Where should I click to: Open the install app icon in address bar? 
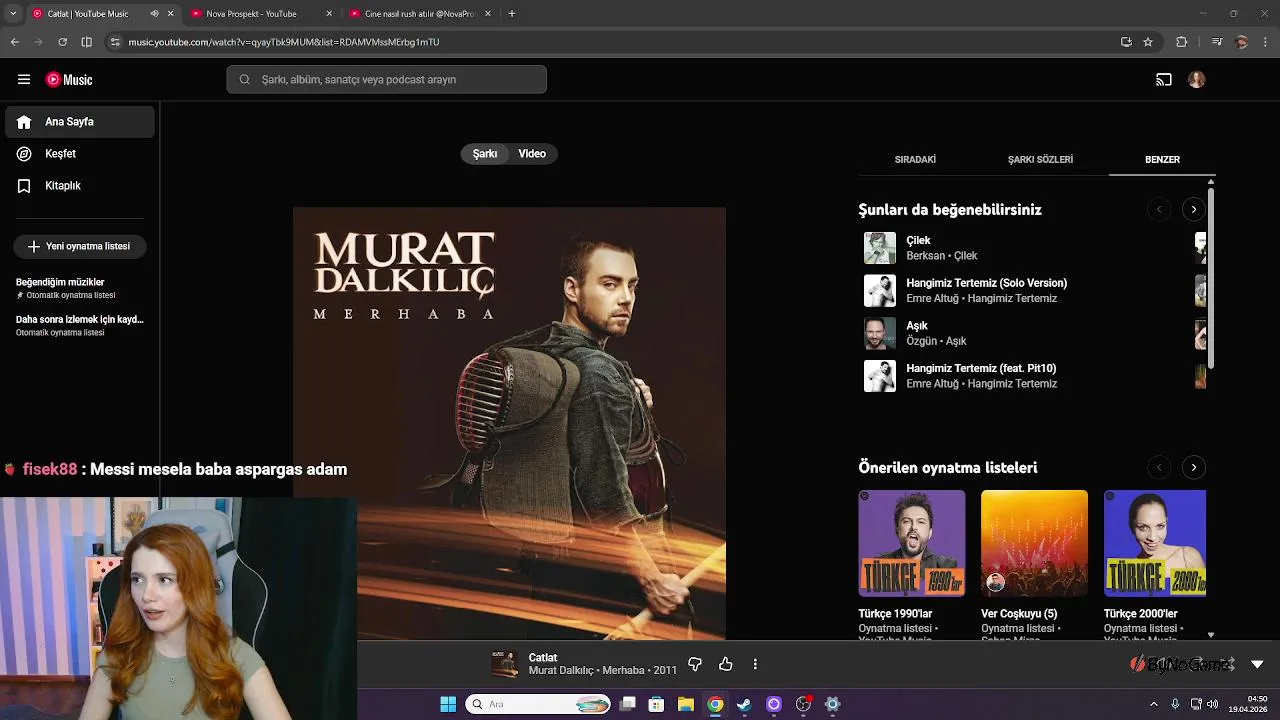point(1126,42)
